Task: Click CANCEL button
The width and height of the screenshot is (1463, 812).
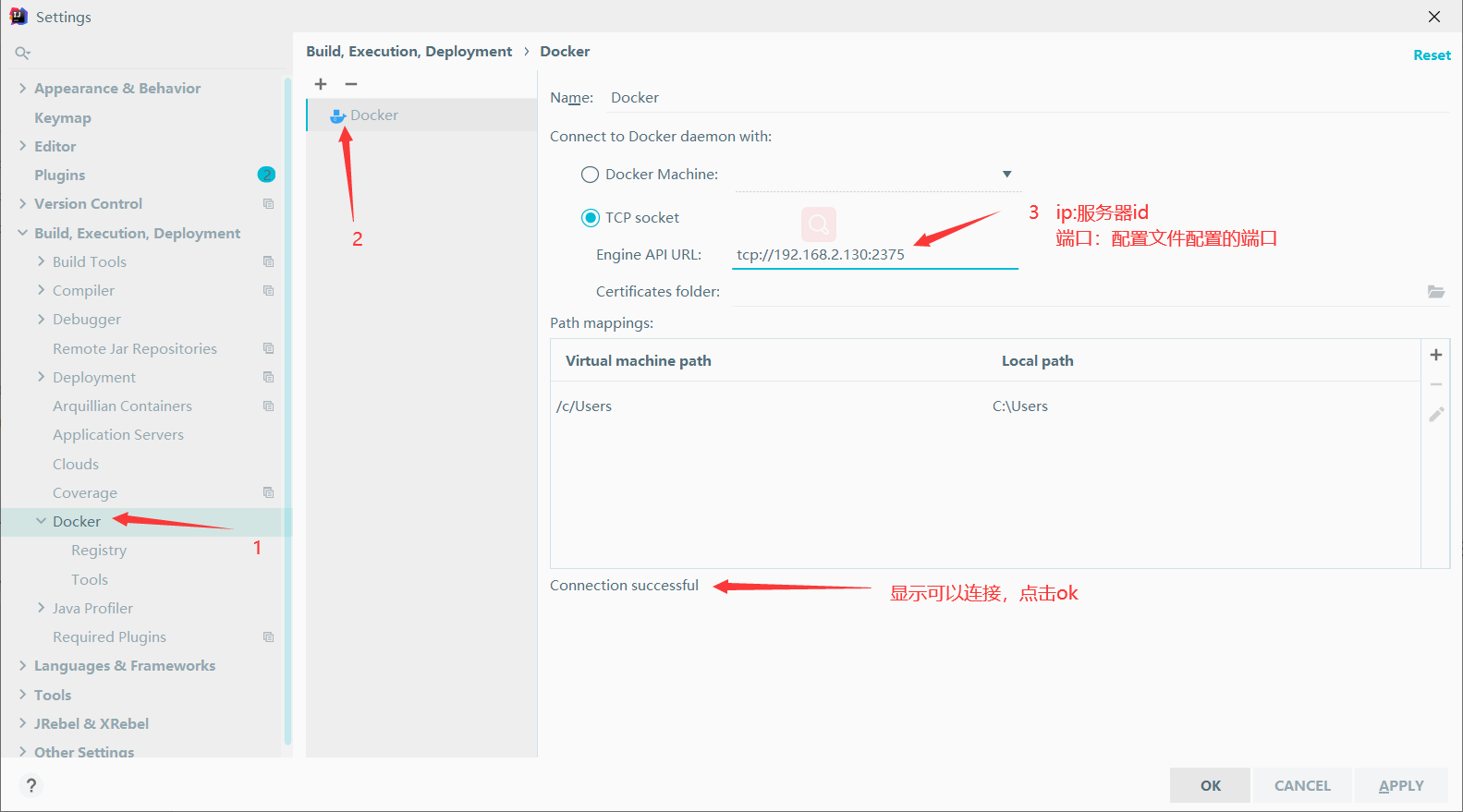Action: click(x=1302, y=785)
